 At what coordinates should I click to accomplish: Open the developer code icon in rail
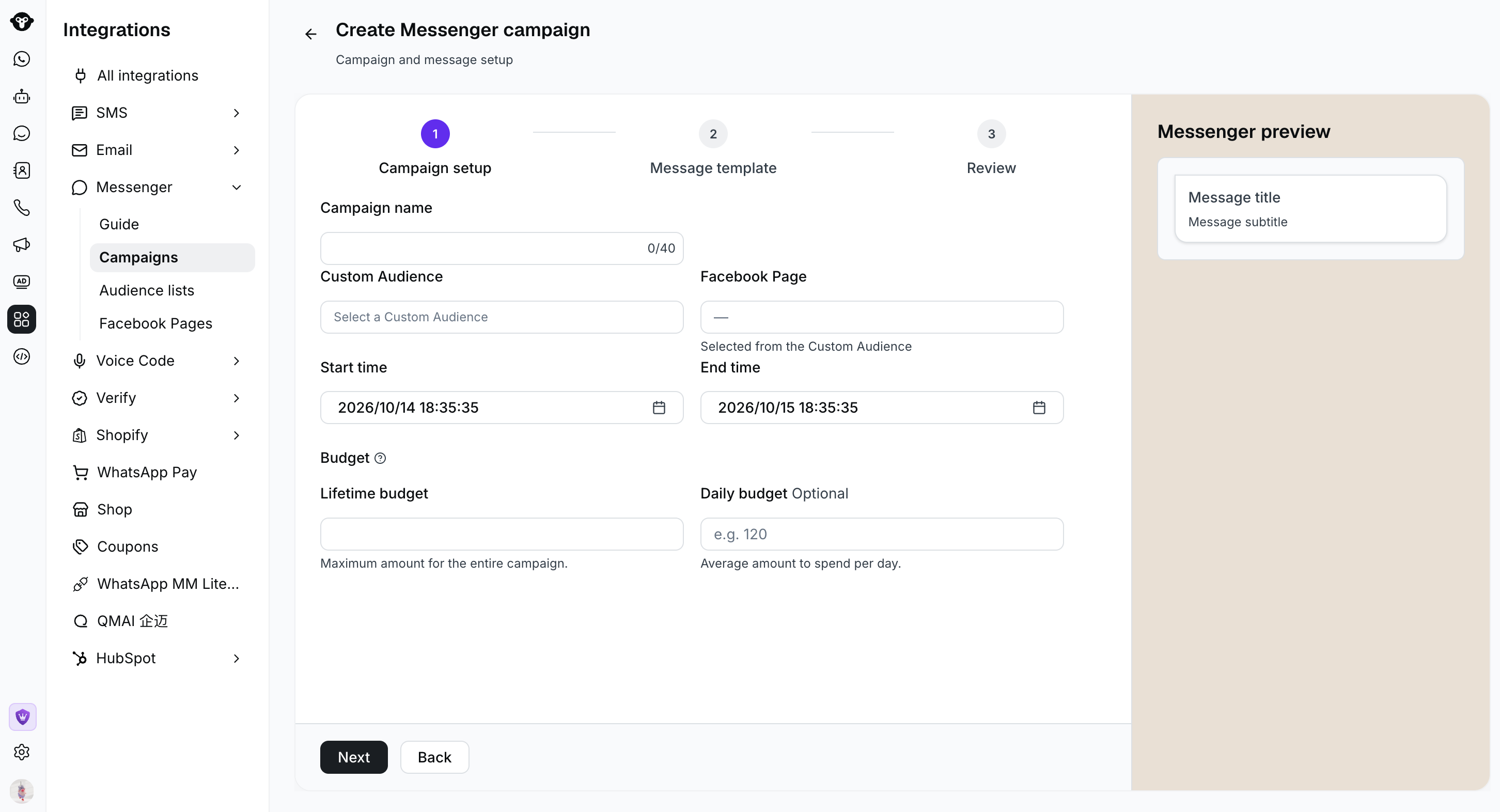22,356
